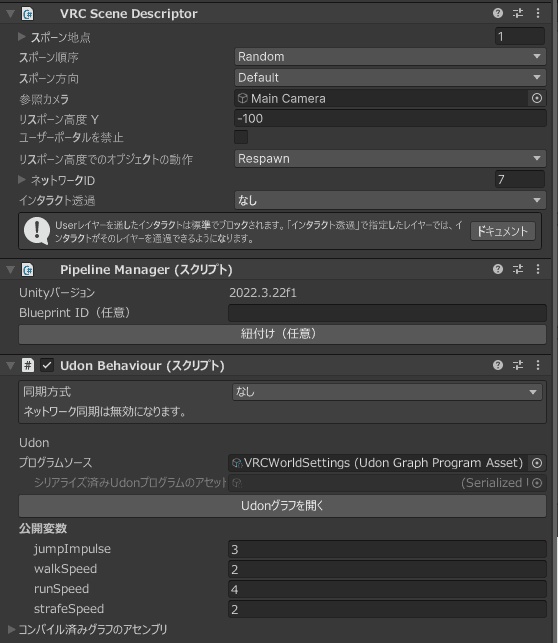The width and height of the screenshot is (558, 643).
Task: Open Pipeline Manager kebab menu
Action: point(538,269)
